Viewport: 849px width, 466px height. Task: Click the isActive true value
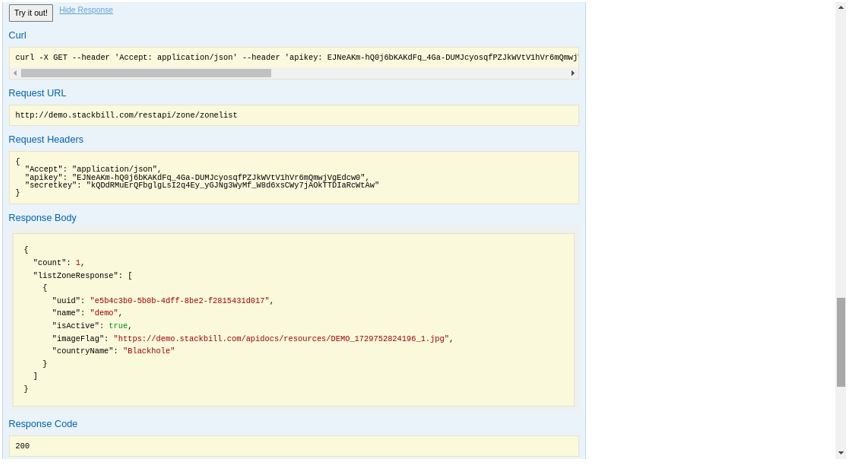tap(118, 326)
